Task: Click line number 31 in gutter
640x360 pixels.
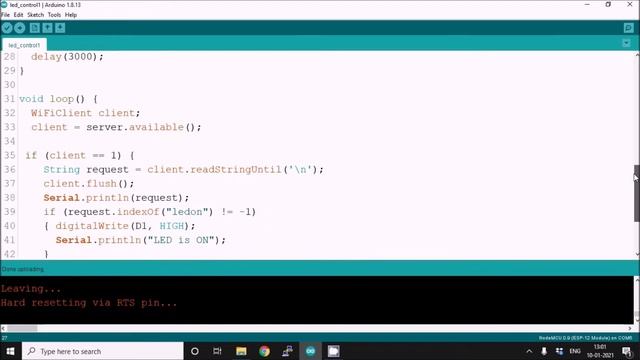Action: pyautogui.click(x=9, y=99)
